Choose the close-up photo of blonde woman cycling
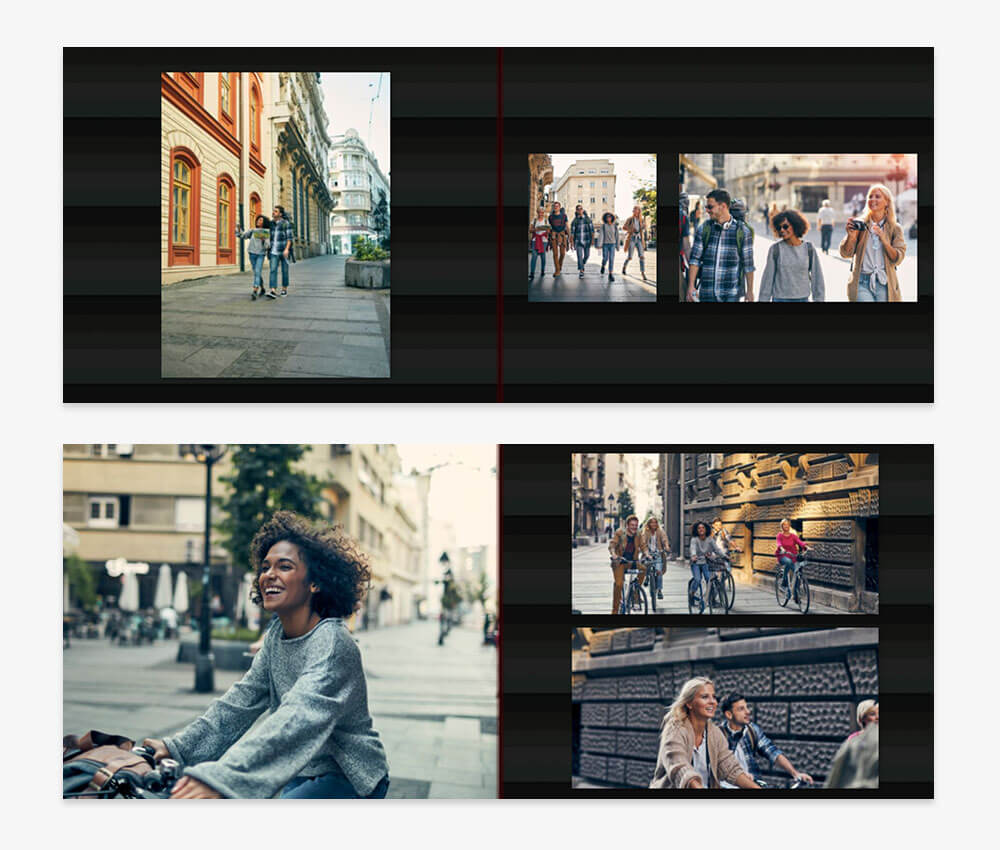 click(724, 707)
